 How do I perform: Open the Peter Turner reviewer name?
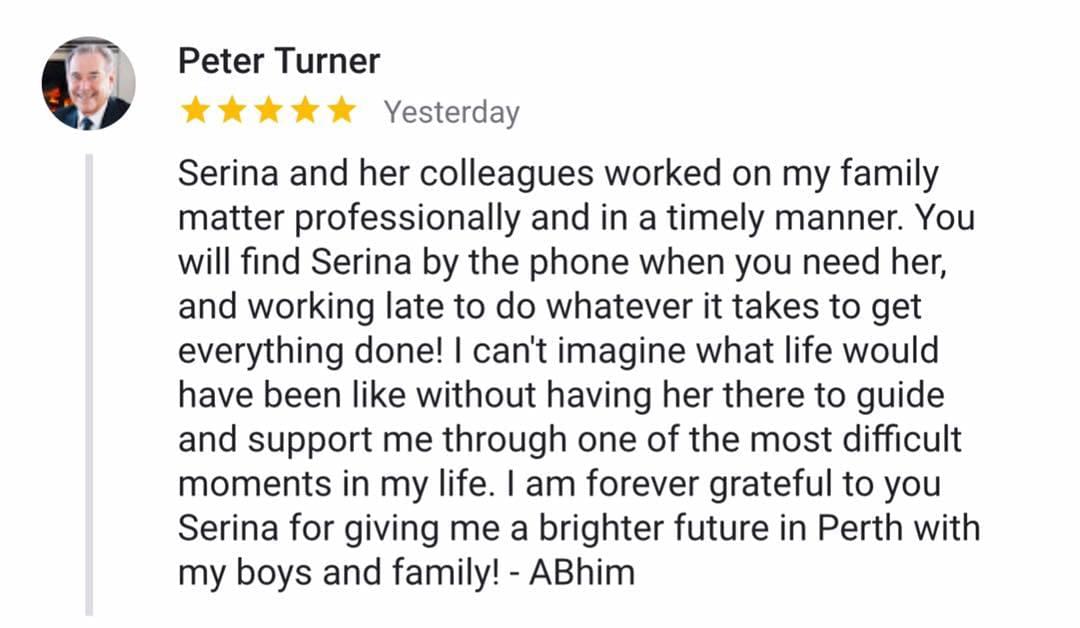click(x=279, y=62)
